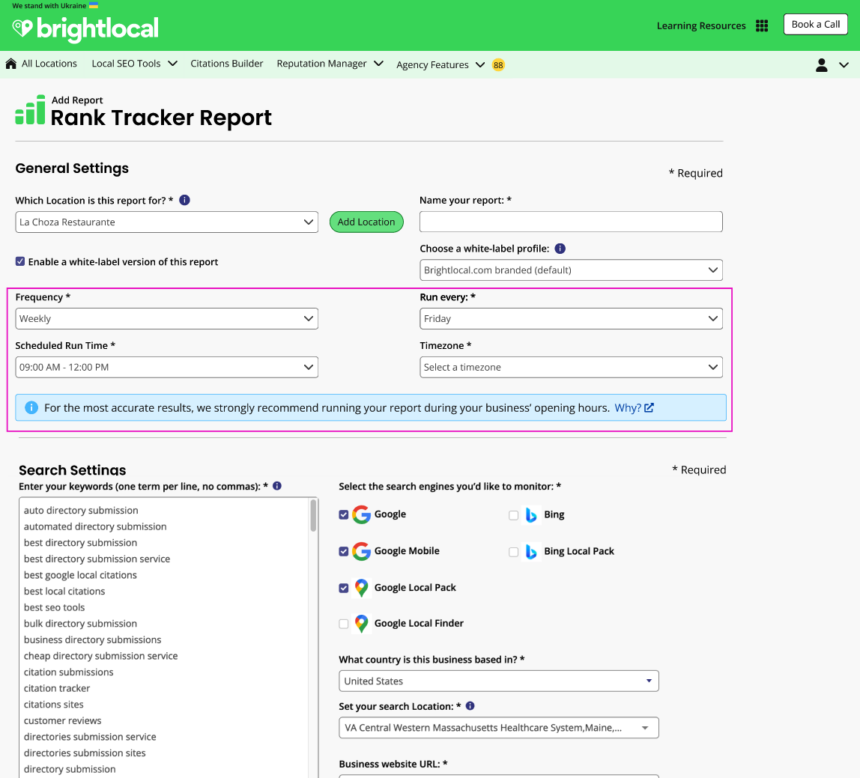This screenshot has height=778, width=860.
Task: Open the Scheduled Run Time dropdown
Action: tap(167, 367)
